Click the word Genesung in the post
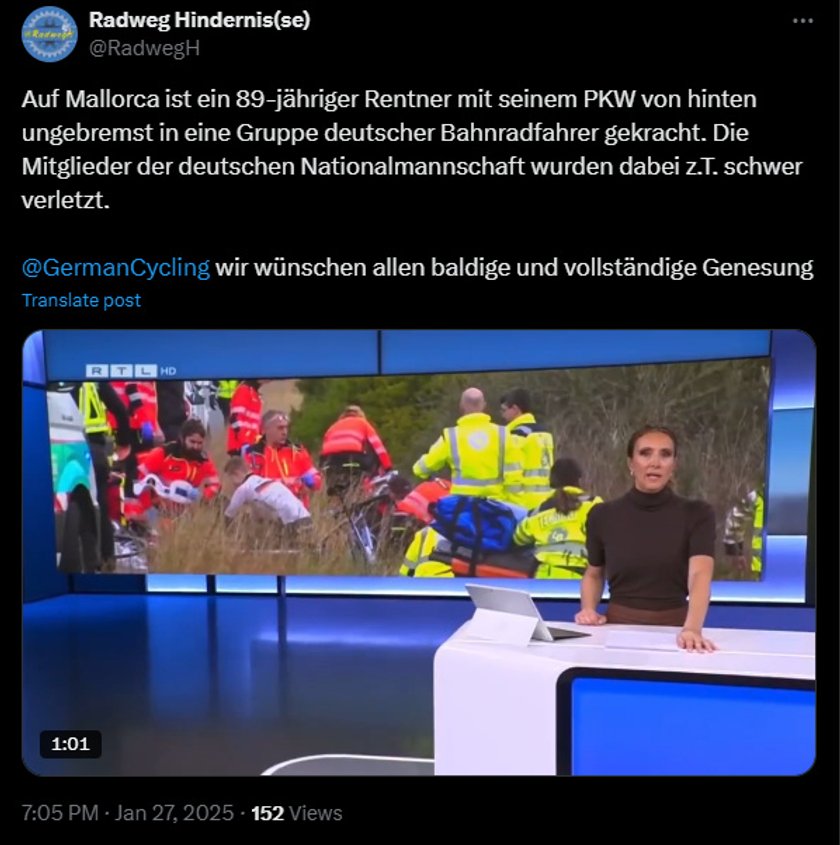The width and height of the screenshot is (840, 845). (x=758, y=268)
